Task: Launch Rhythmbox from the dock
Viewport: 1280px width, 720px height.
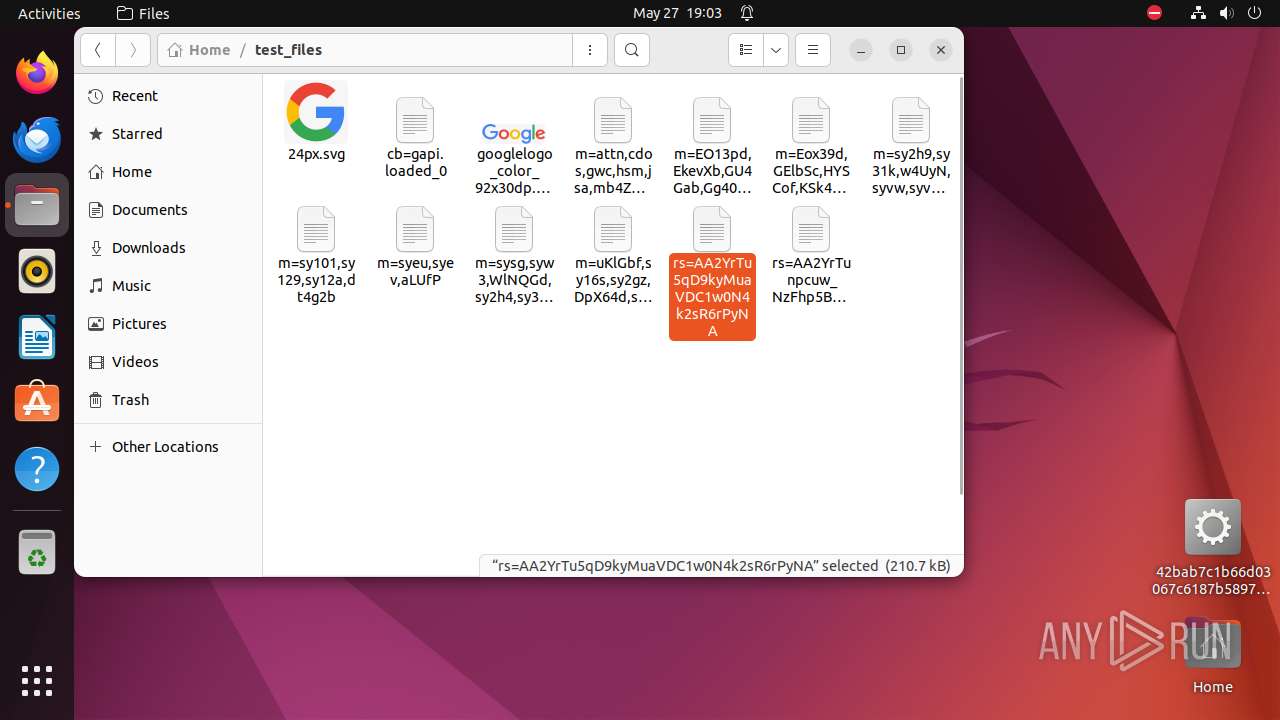Action: pyautogui.click(x=37, y=271)
